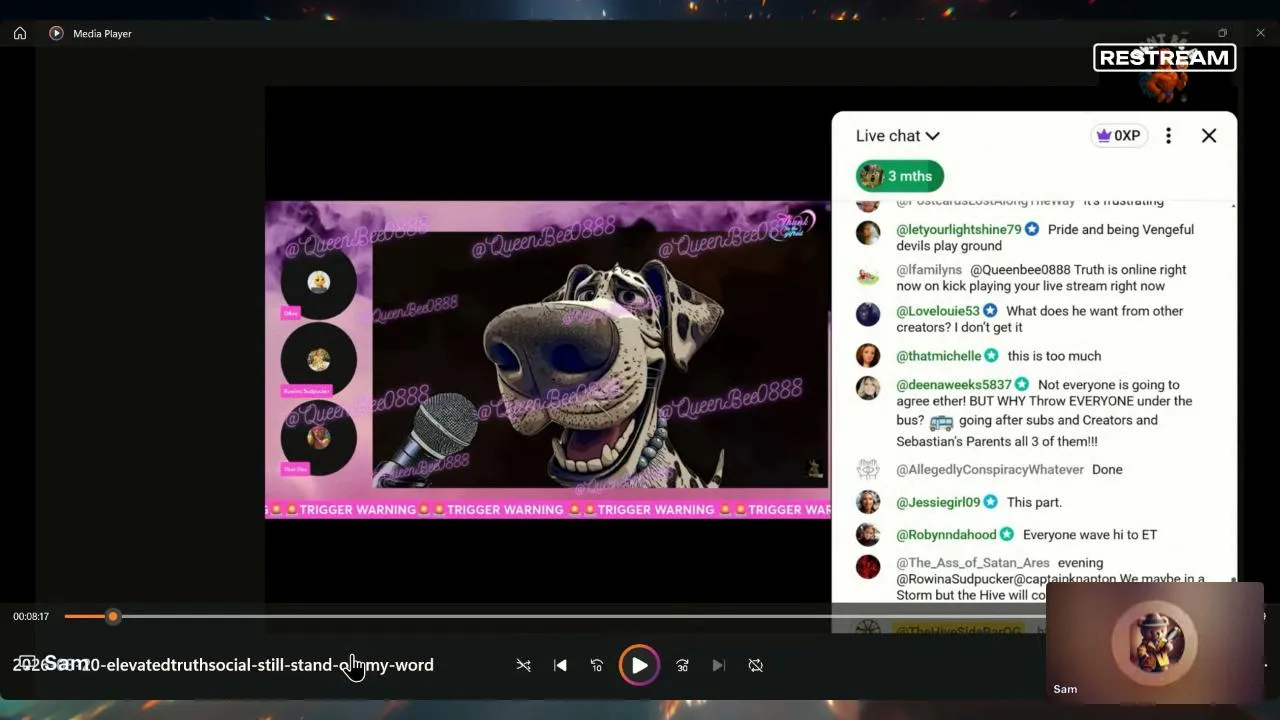Click @lfamilyns's avatar

point(868,273)
